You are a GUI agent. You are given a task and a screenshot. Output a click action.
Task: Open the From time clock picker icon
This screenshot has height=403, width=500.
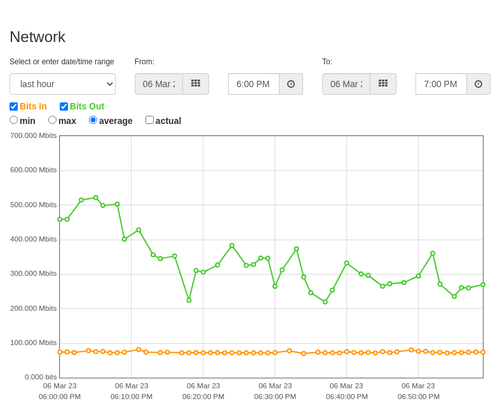tap(291, 84)
